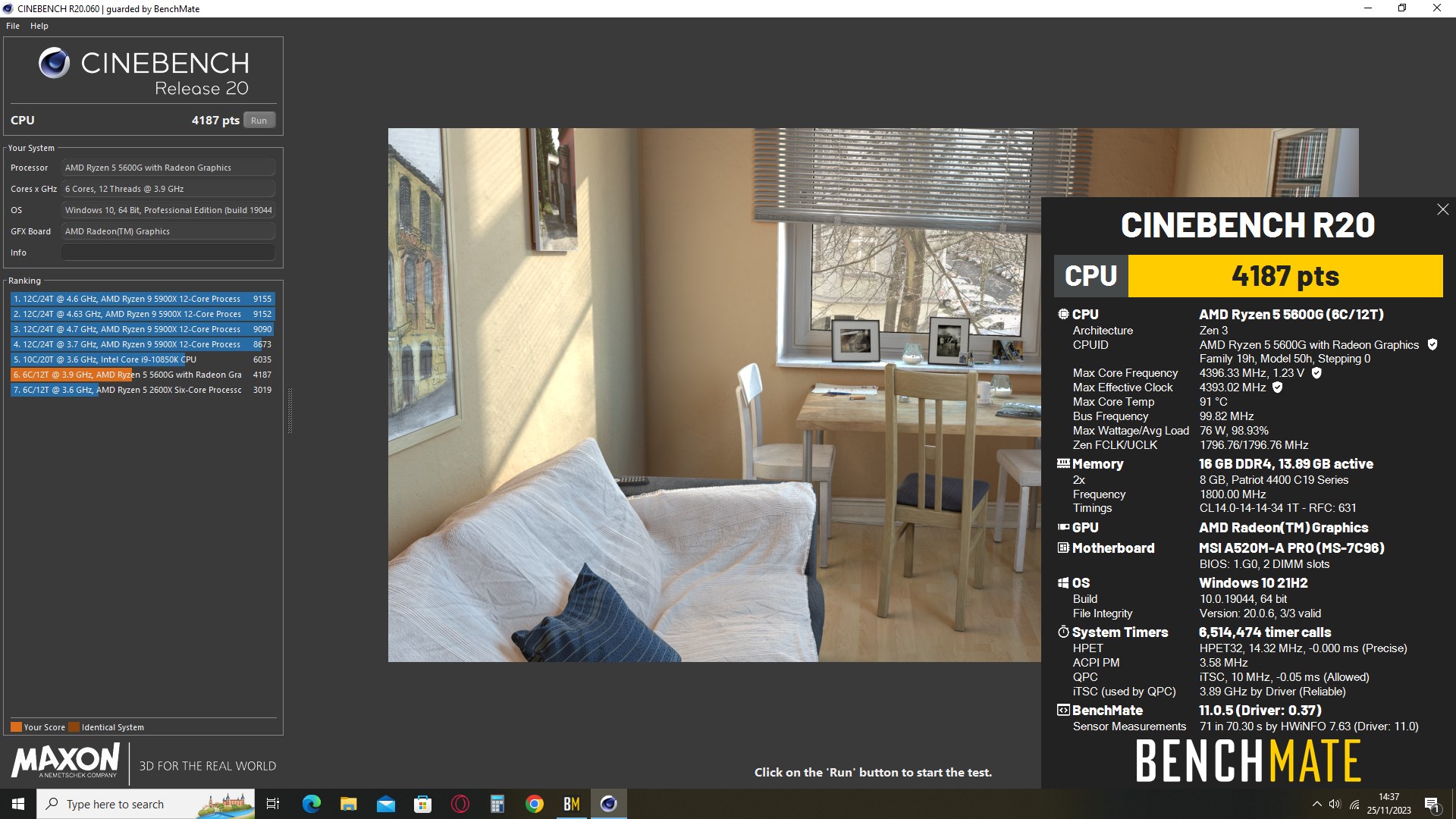Click the volume speaker tray icon

[x=1335, y=804]
